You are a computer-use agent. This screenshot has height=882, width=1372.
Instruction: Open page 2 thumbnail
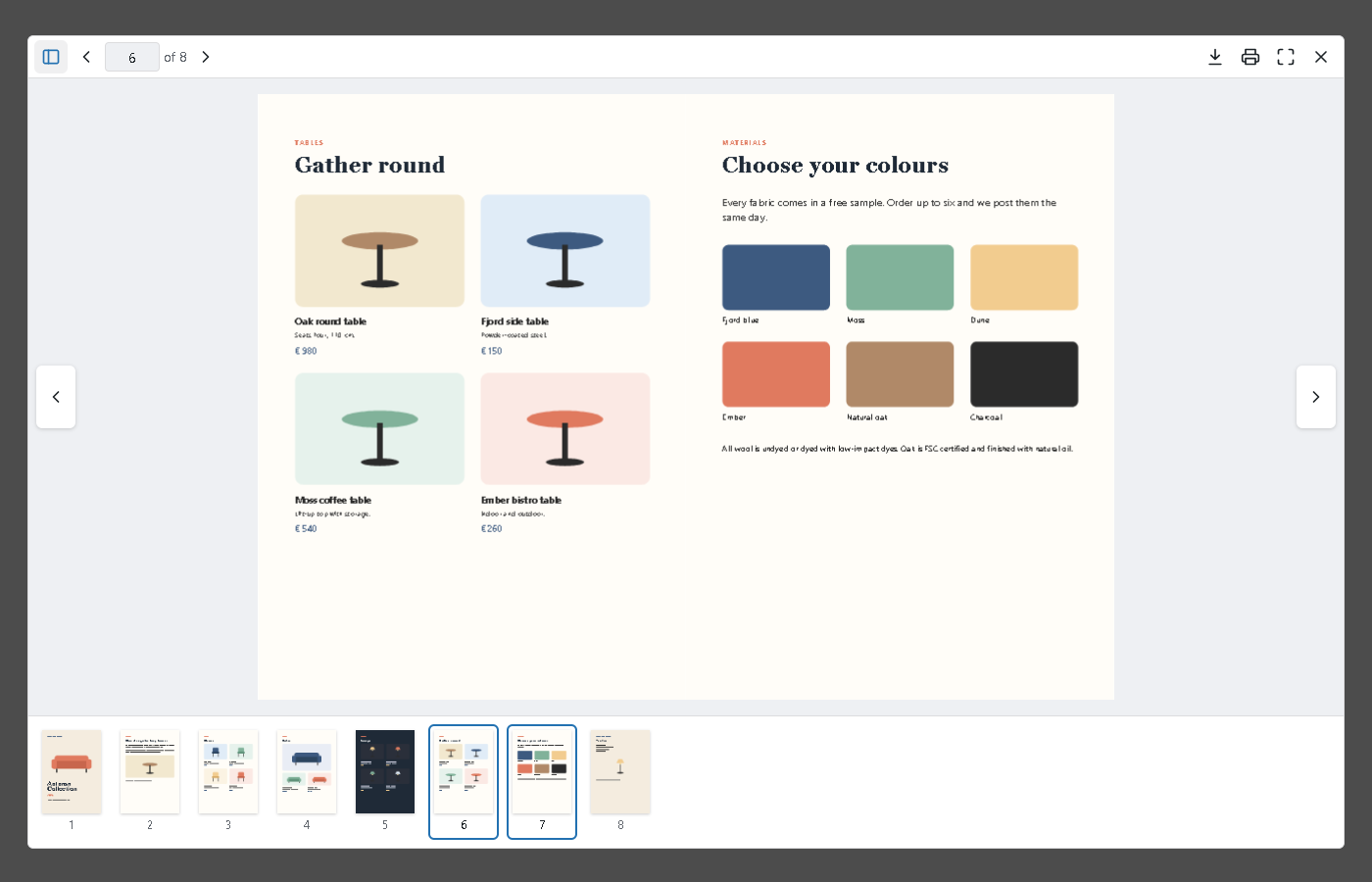[150, 772]
